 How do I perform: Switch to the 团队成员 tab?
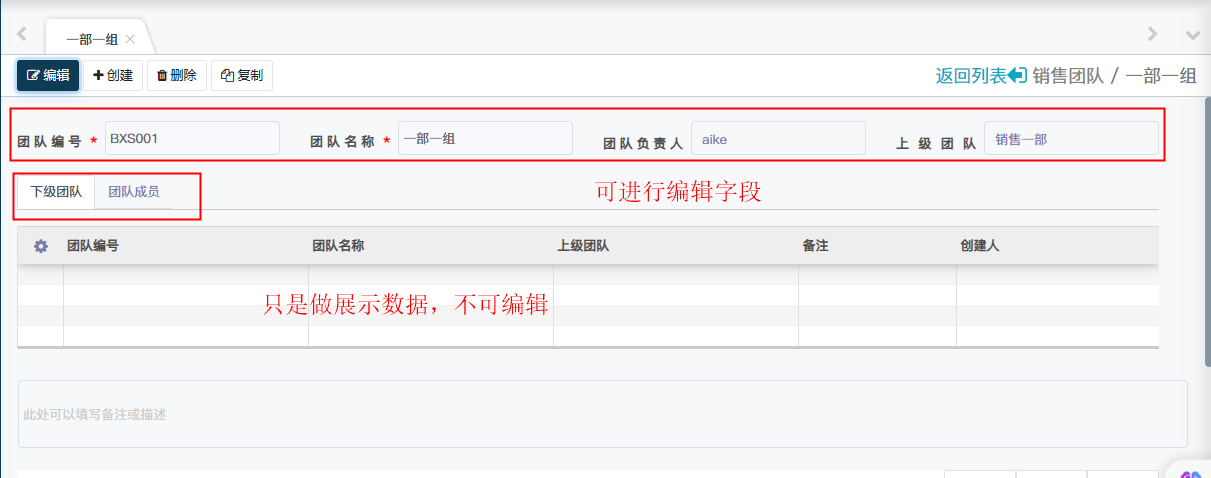[x=133, y=191]
